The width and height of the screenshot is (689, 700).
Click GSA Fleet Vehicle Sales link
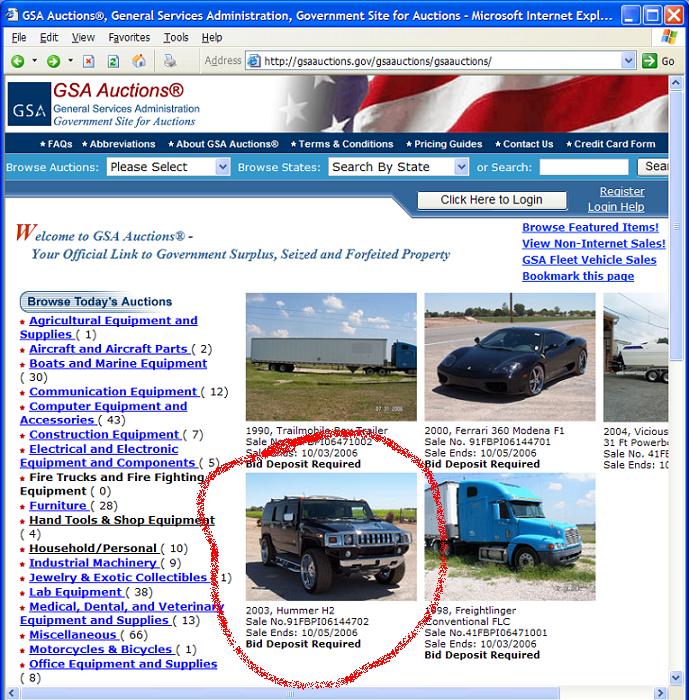[589, 260]
